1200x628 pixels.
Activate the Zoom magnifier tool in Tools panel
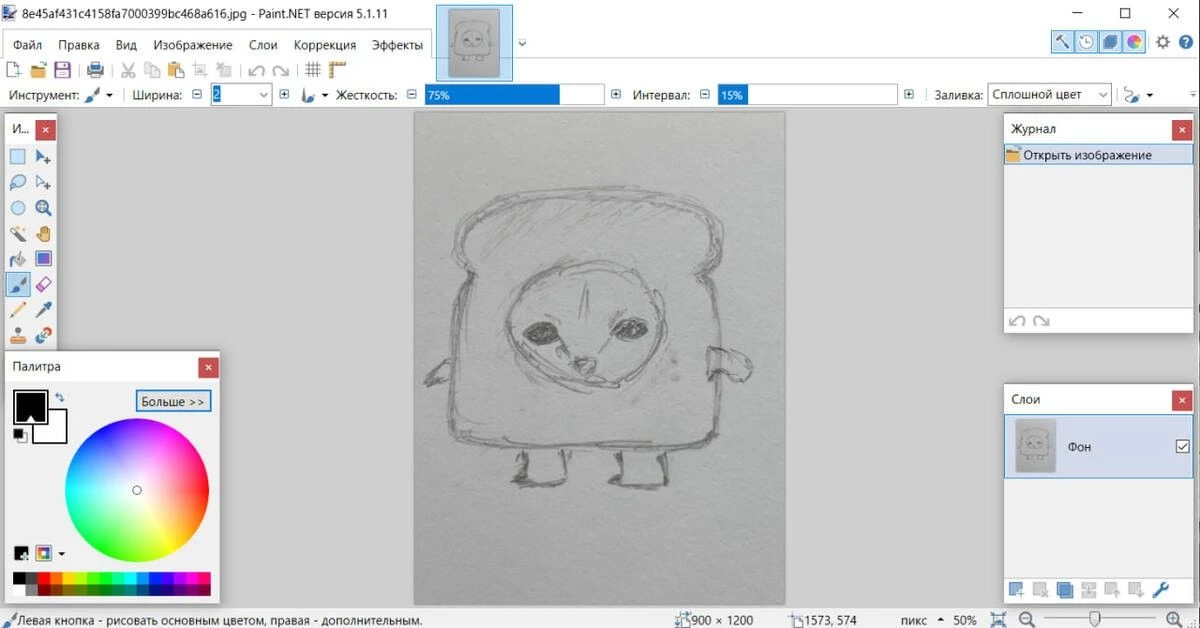tap(43, 208)
